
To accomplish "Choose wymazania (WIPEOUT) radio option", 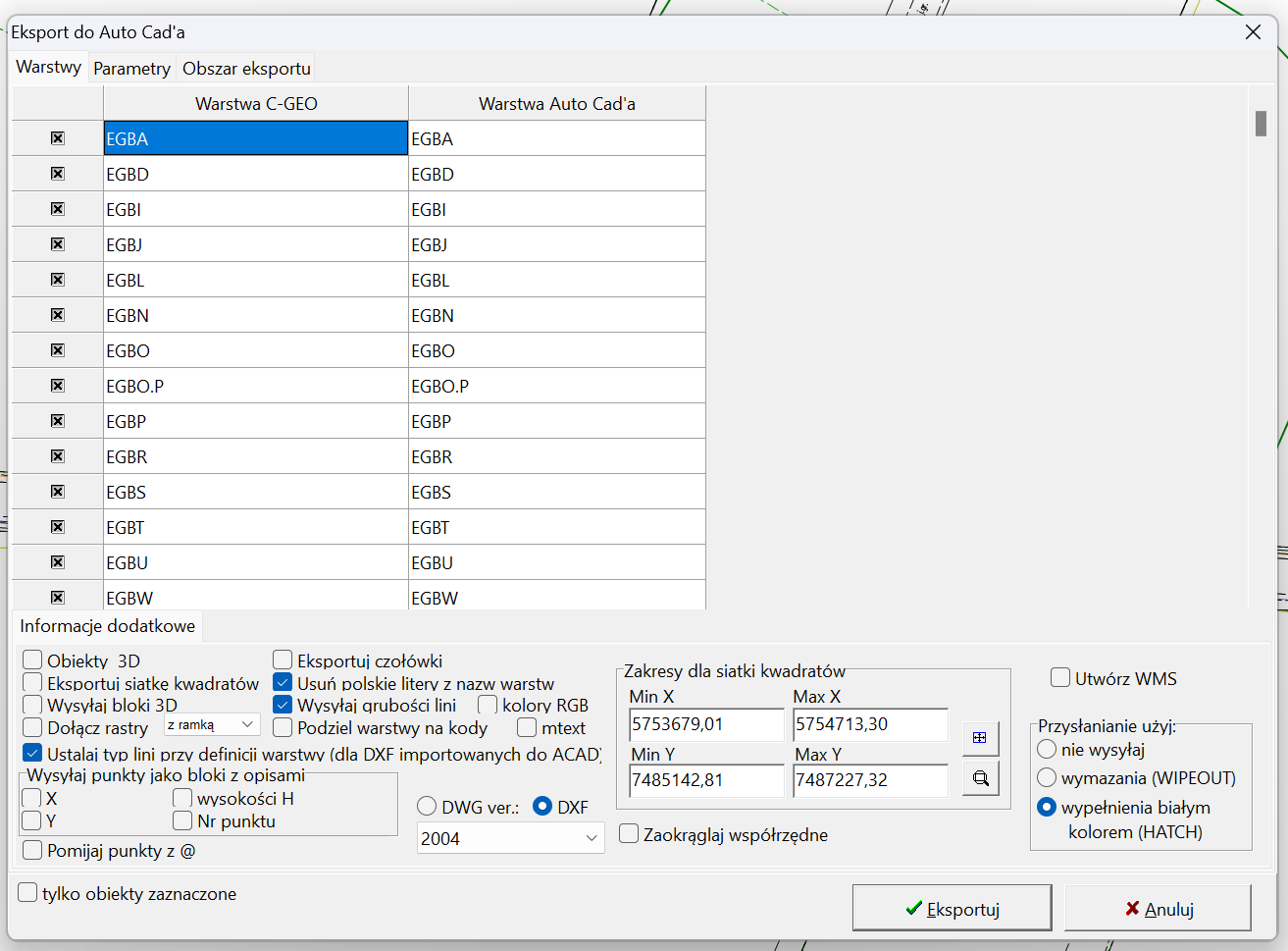I will (1047, 778).
